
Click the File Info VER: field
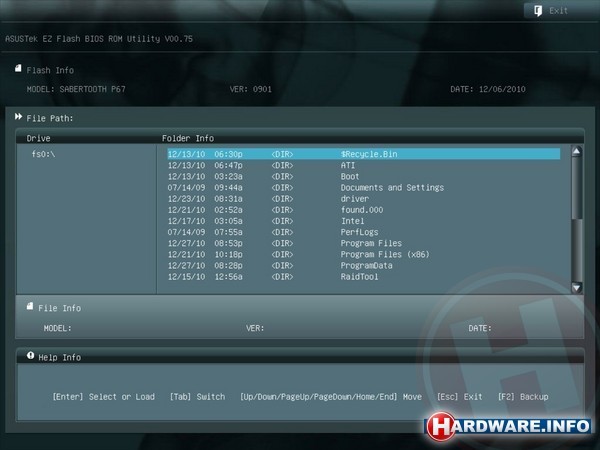[x=255, y=328]
